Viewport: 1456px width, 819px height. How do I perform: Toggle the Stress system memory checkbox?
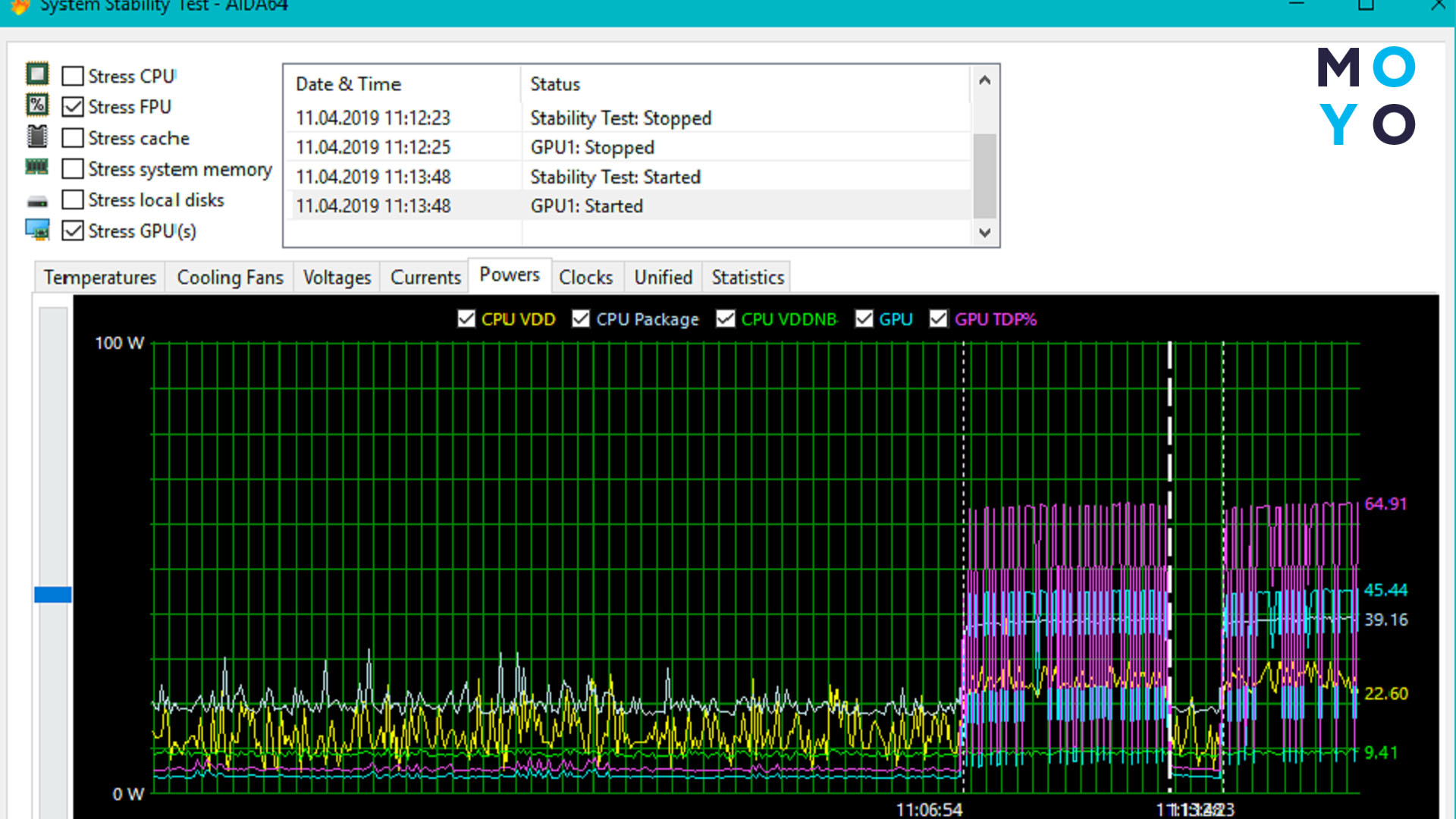[73, 168]
